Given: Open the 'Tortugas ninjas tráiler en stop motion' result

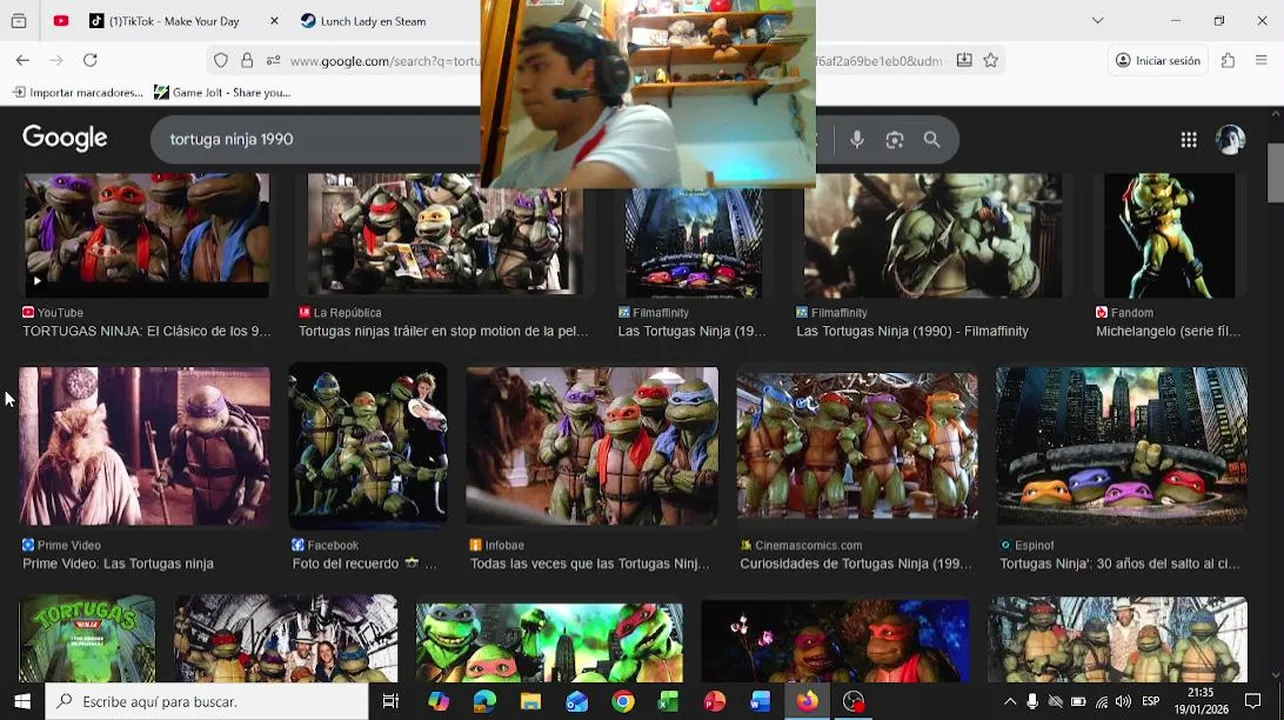Looking at the screenshot, I should pyautogui.click(x=444, y=331).
